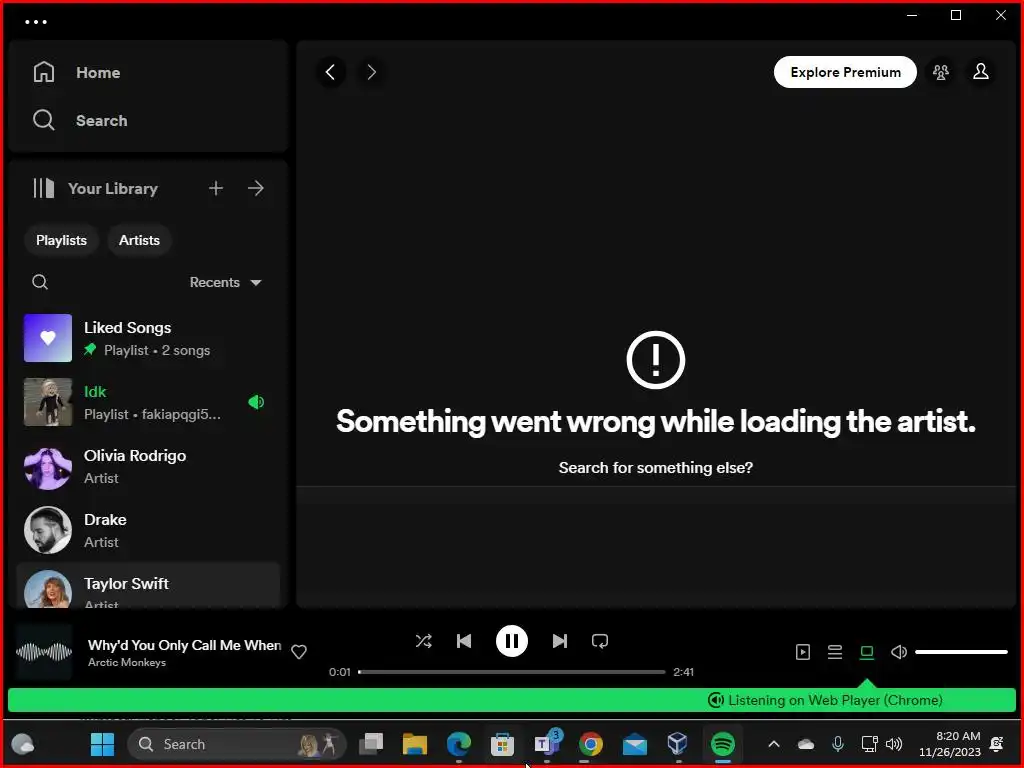Screen dimensions: 1024x768
Task: Toggle repeat mode
Action: pos(600,641)
